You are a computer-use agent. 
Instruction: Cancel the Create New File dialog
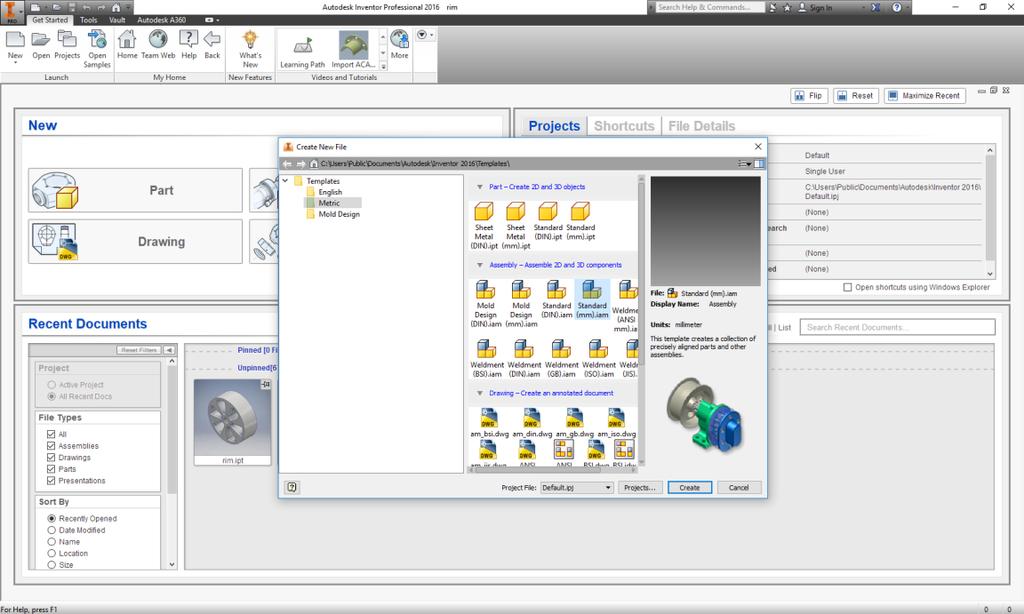click(x=739, y=488)
